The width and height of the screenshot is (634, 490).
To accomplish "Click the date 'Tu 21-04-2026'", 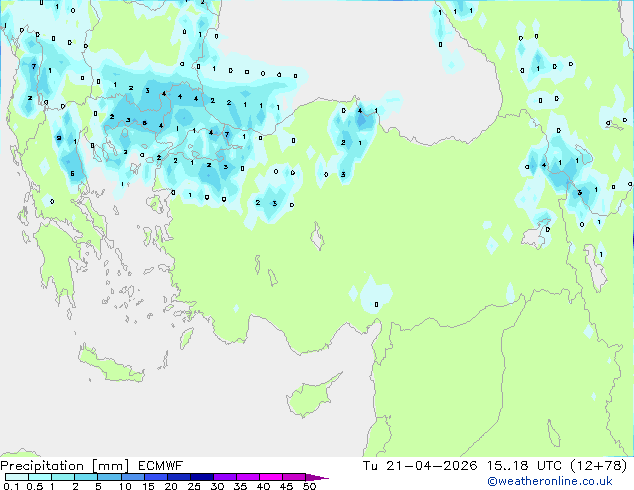I will (420, 466).
